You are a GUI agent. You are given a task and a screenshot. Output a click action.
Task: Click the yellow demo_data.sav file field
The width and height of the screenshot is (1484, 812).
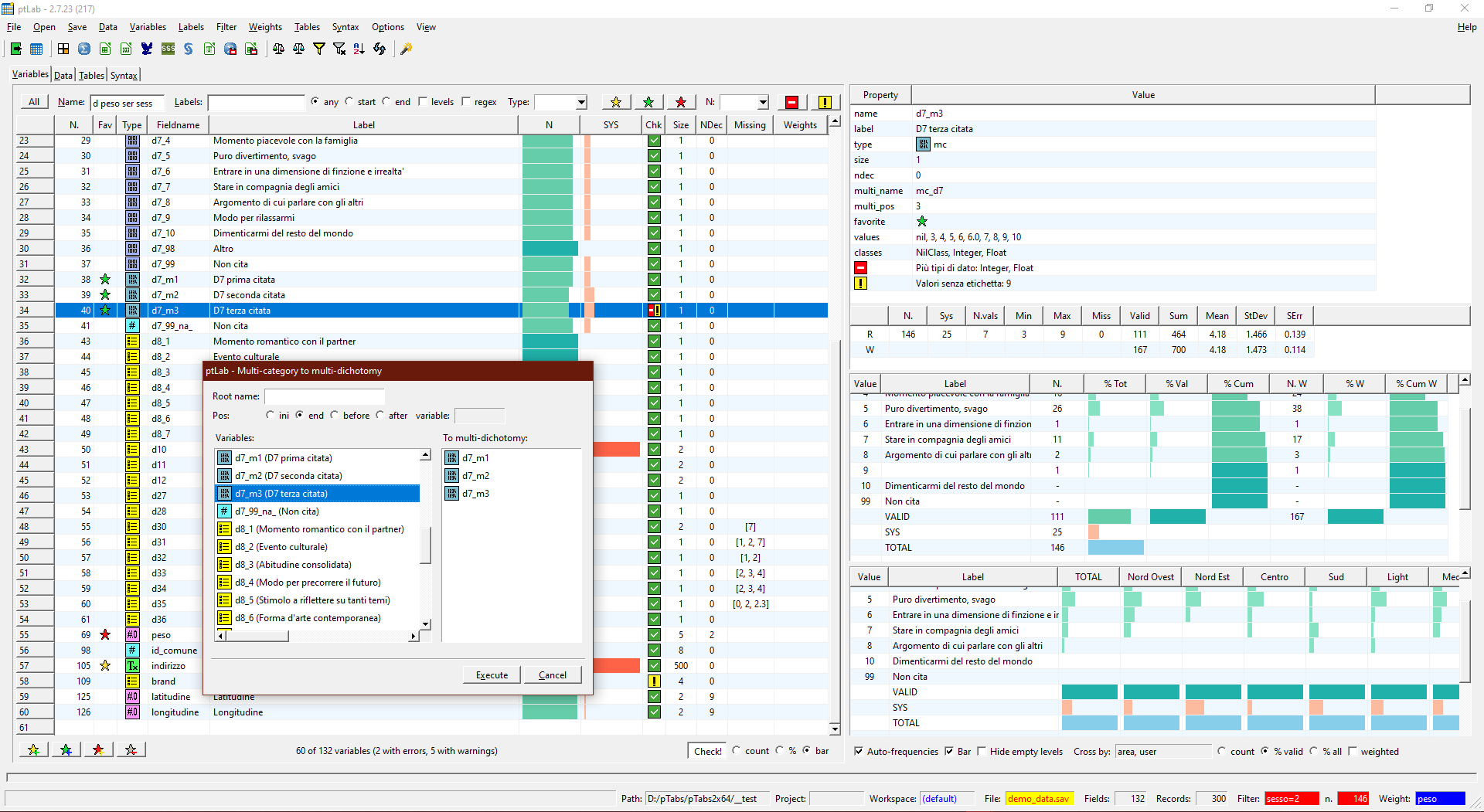click(1040, 798)
